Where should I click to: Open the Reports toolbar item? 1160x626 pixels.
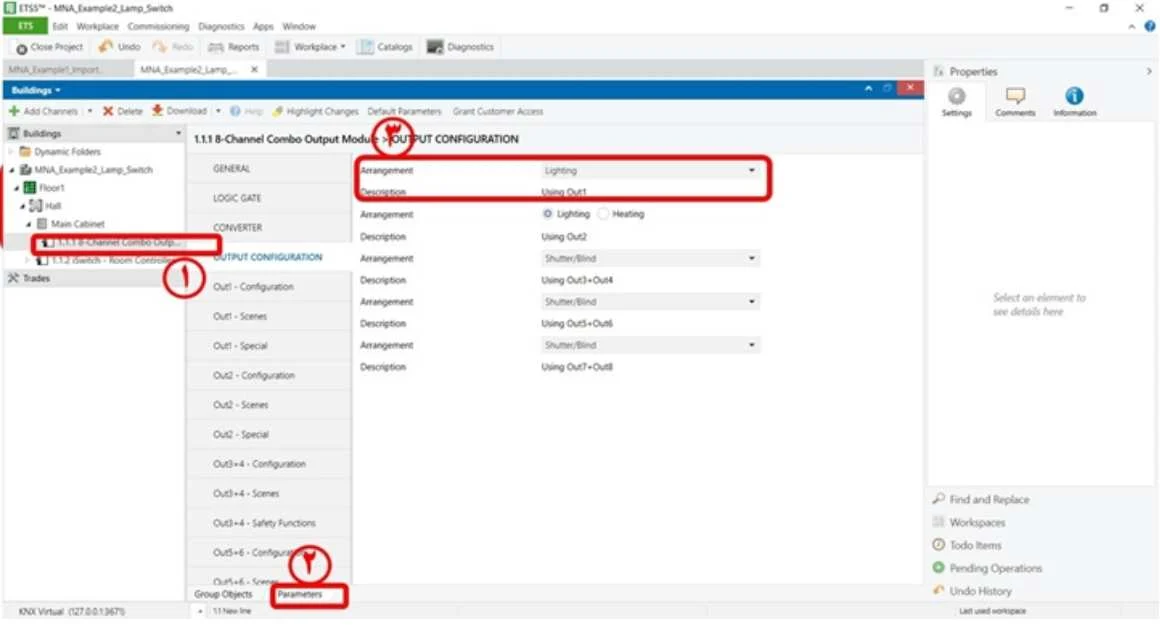click(234, 47)
